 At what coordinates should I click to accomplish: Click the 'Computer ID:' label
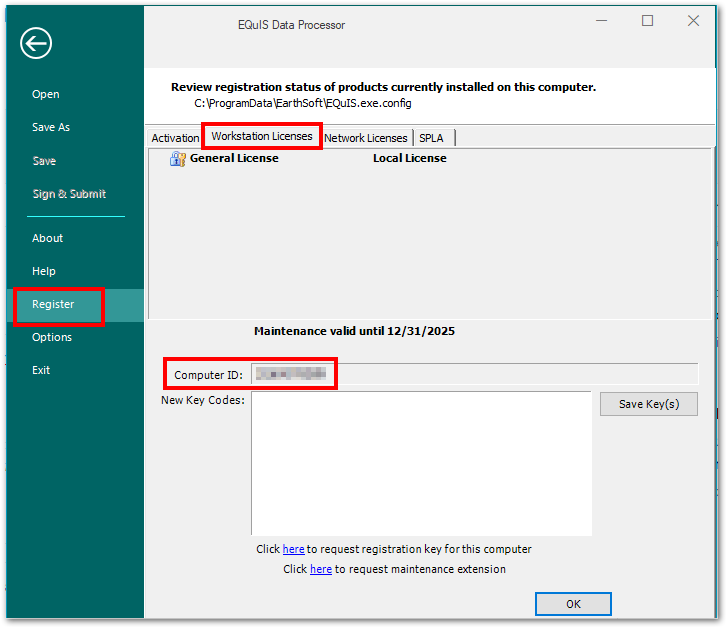coord(209,375)
